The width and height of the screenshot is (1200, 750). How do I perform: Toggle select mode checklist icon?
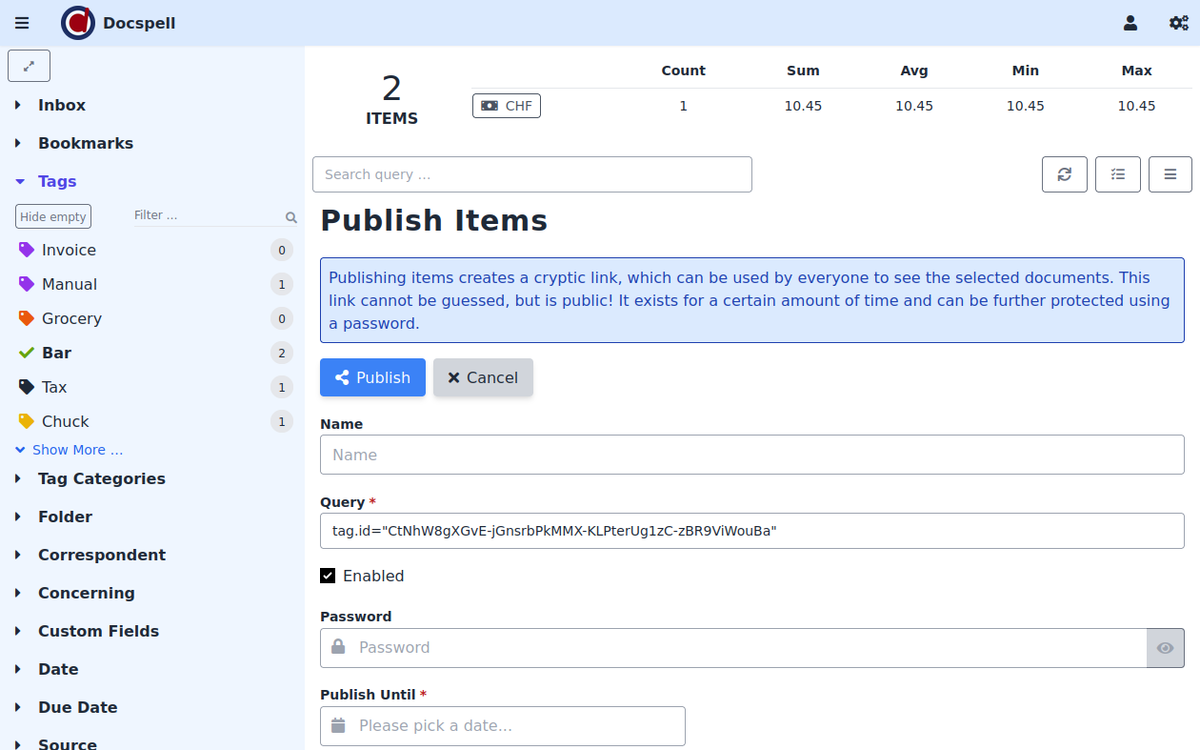[1117, 174]
